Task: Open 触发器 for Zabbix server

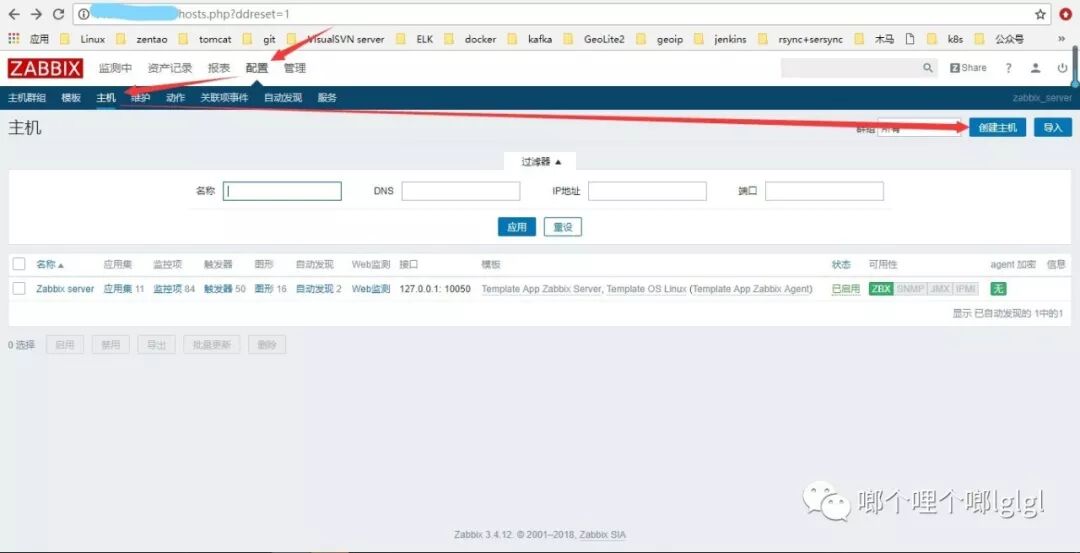Action: click(x=218, y=289)
